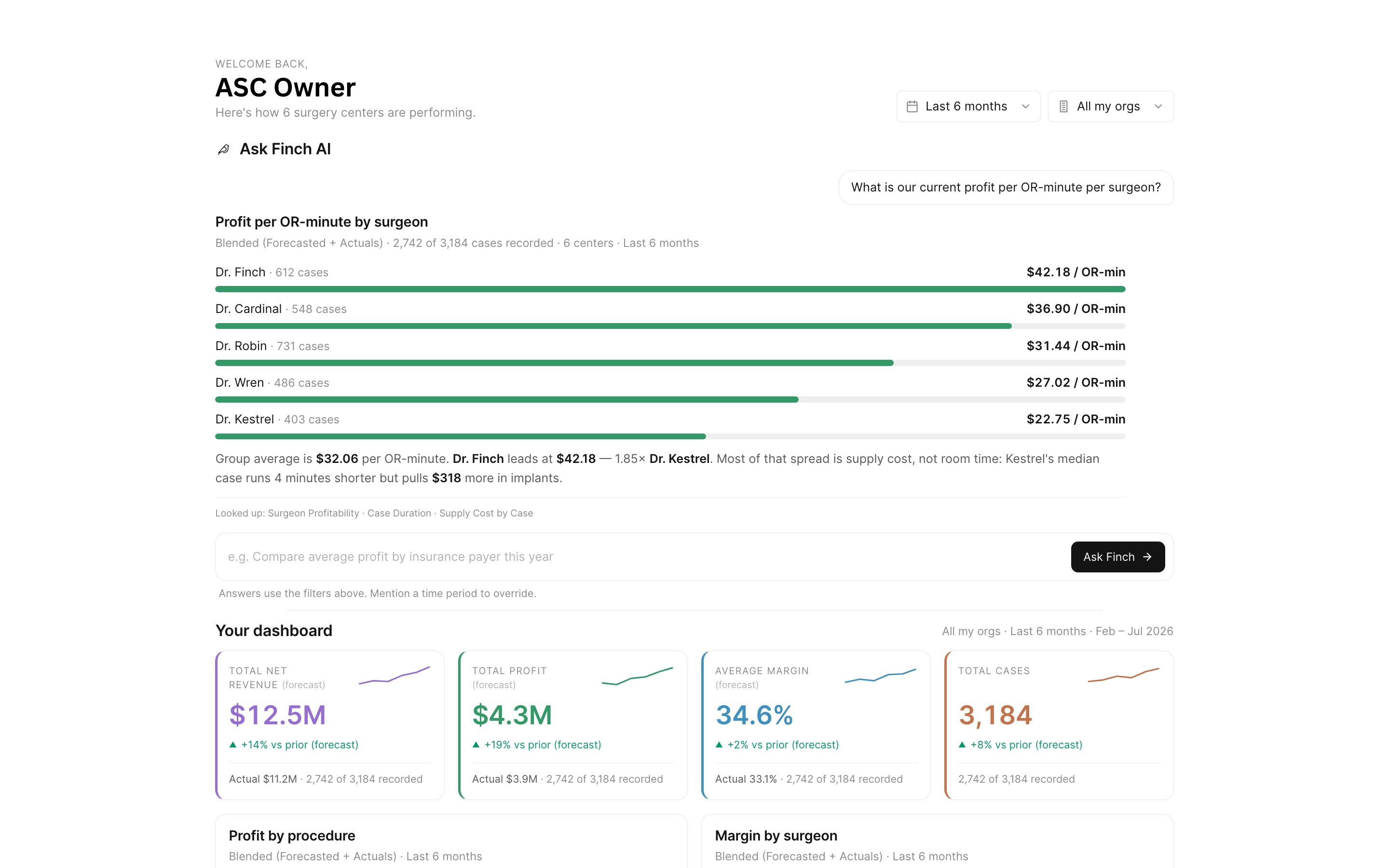This screenshot has width=1389, height=868.
Task: Click the $31.44 / OR-min value
Action: tap(1076, 346)
